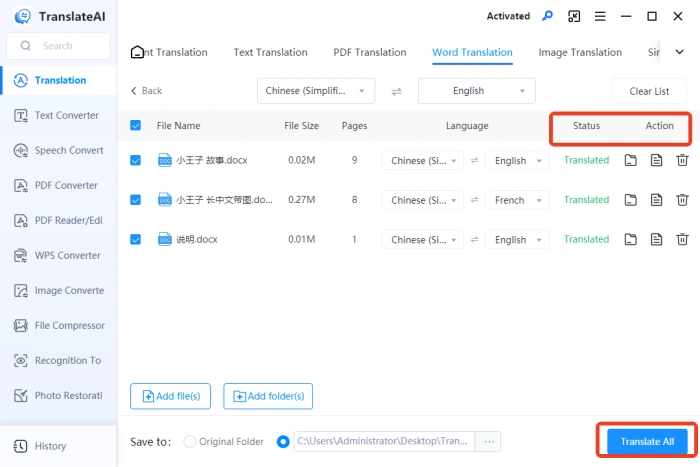Swap source and target languages at top
700x467 pixels.
(x=396, y=92)
